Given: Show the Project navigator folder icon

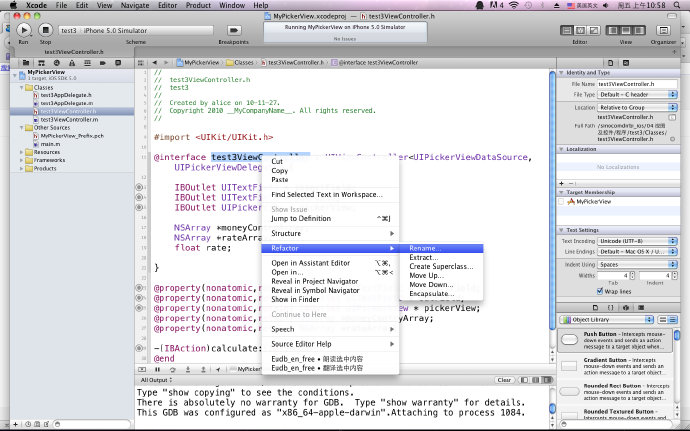Looking at the screenshot, I should [26, 63].
